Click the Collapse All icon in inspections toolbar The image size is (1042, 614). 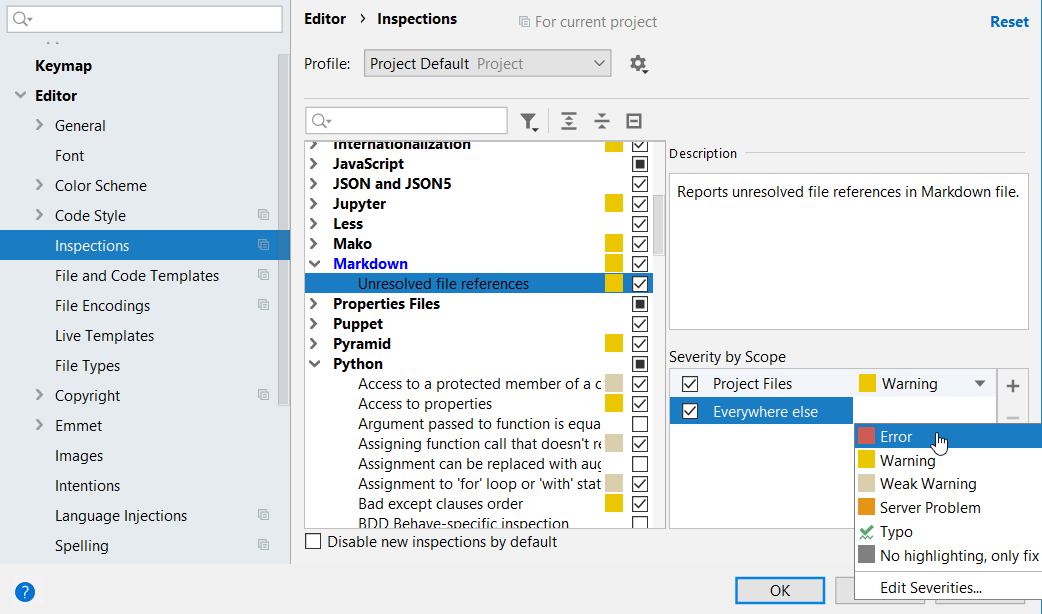tap(601, 121)
